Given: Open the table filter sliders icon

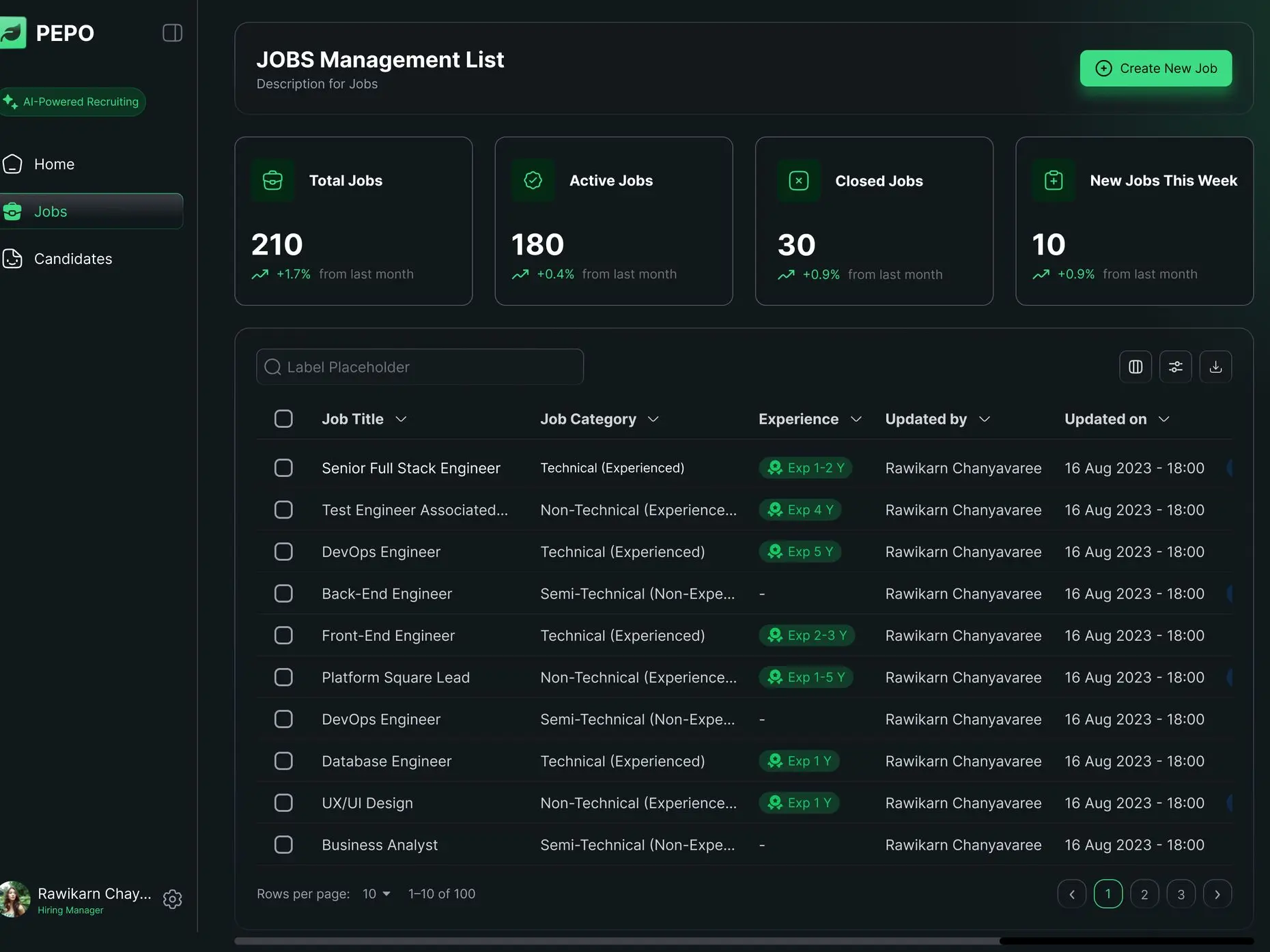Looking at the screenshot, I should 1175,367.
